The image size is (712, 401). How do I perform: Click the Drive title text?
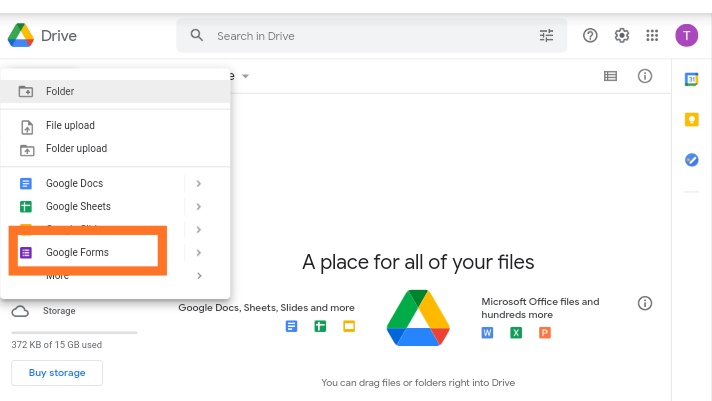(59, 36)
